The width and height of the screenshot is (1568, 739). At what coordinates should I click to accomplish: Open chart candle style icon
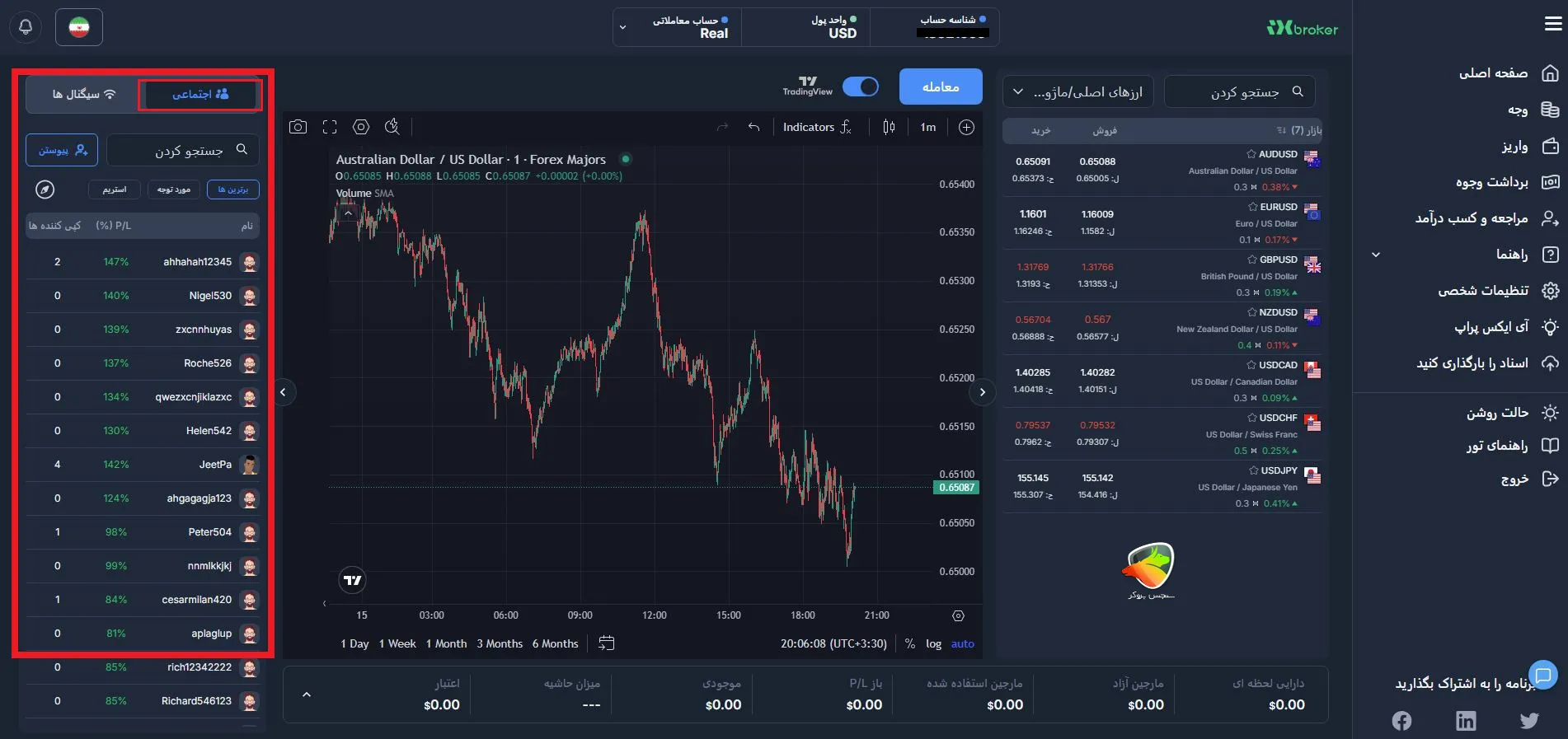[x=889, y=127]
